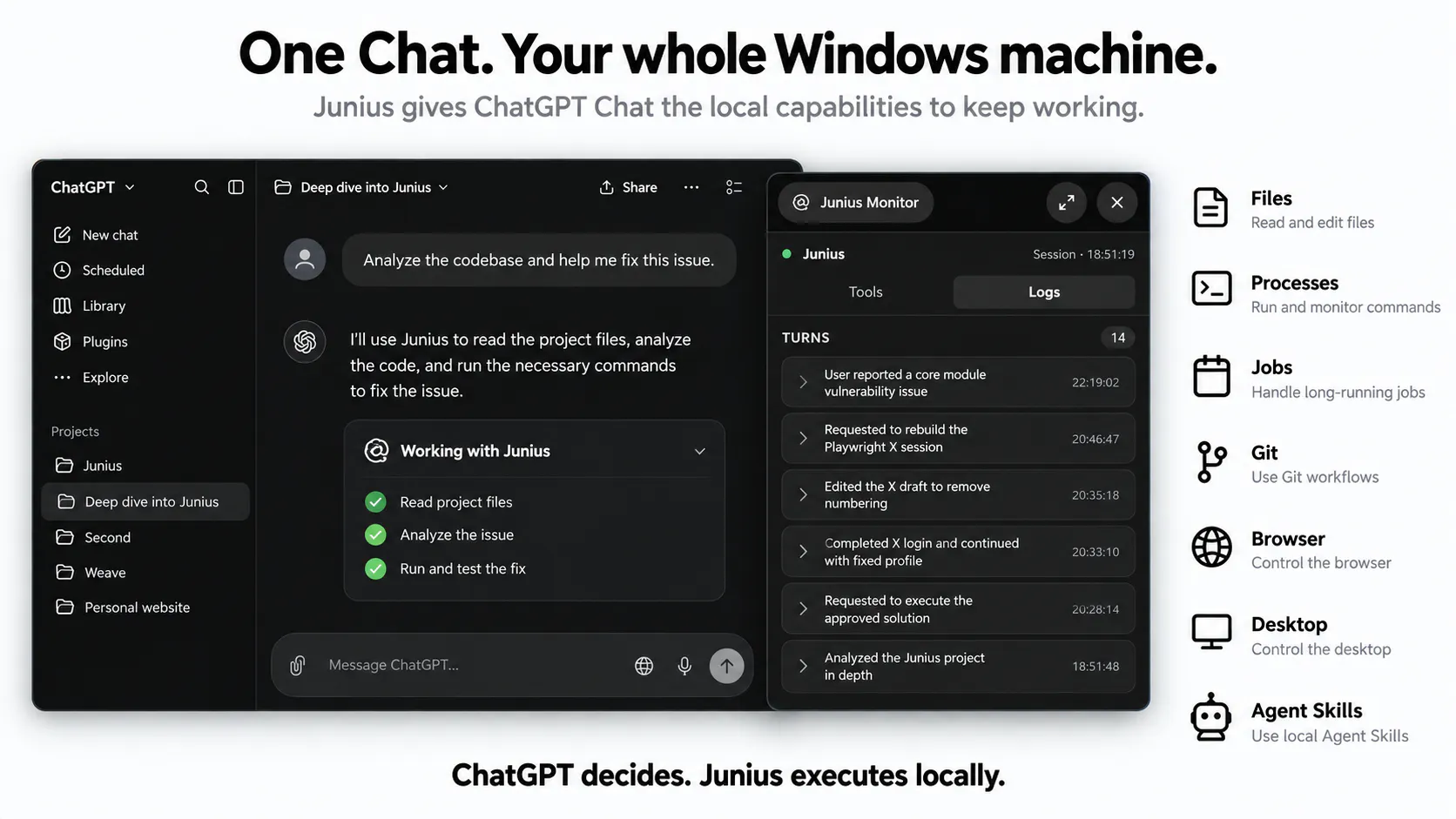Click the Share button
This screenshot has width=1456, height=819.
(628, 187)
